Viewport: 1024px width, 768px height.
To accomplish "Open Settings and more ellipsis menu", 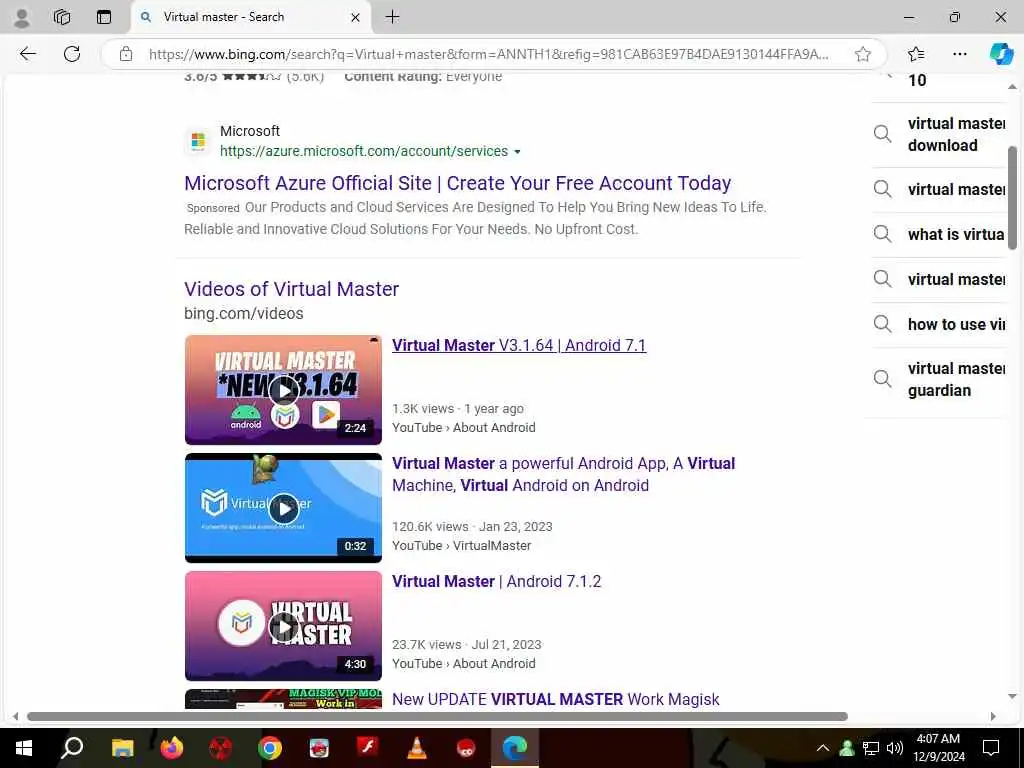I will (959, 54).
